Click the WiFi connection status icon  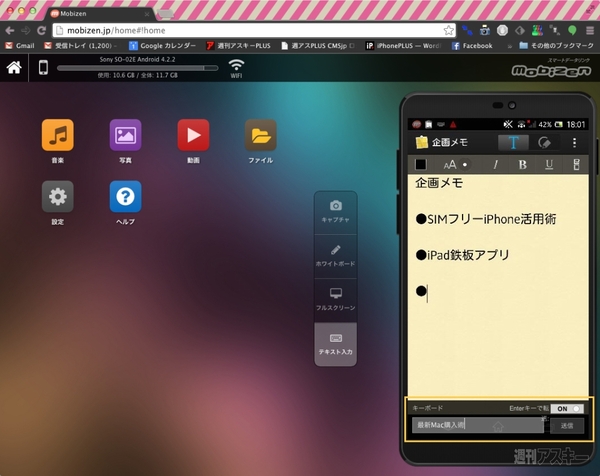[x=236, y=68]
